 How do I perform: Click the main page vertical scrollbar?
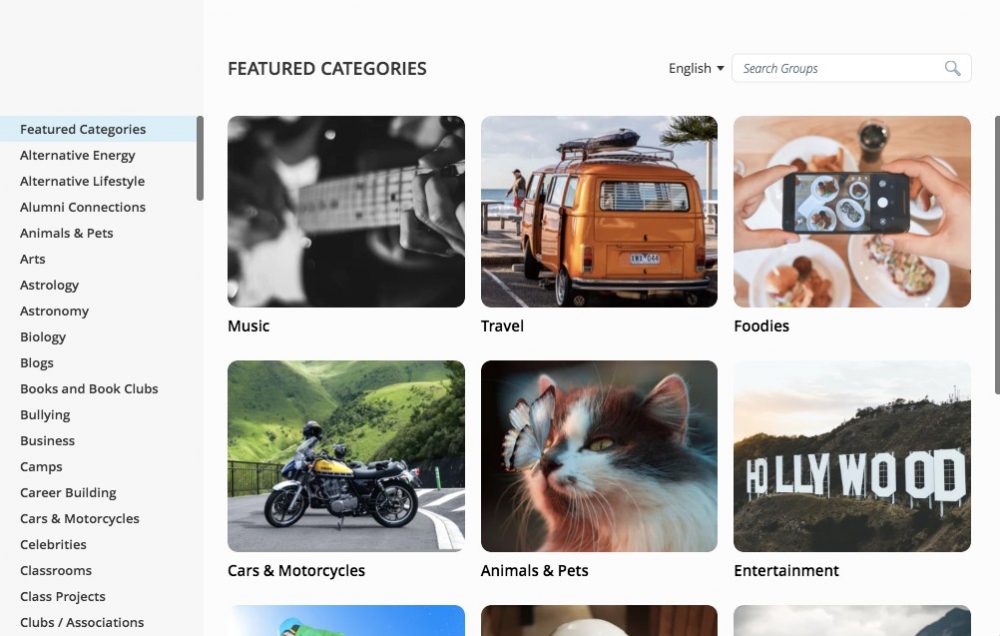pyautogui.click(x=996, y=255)
